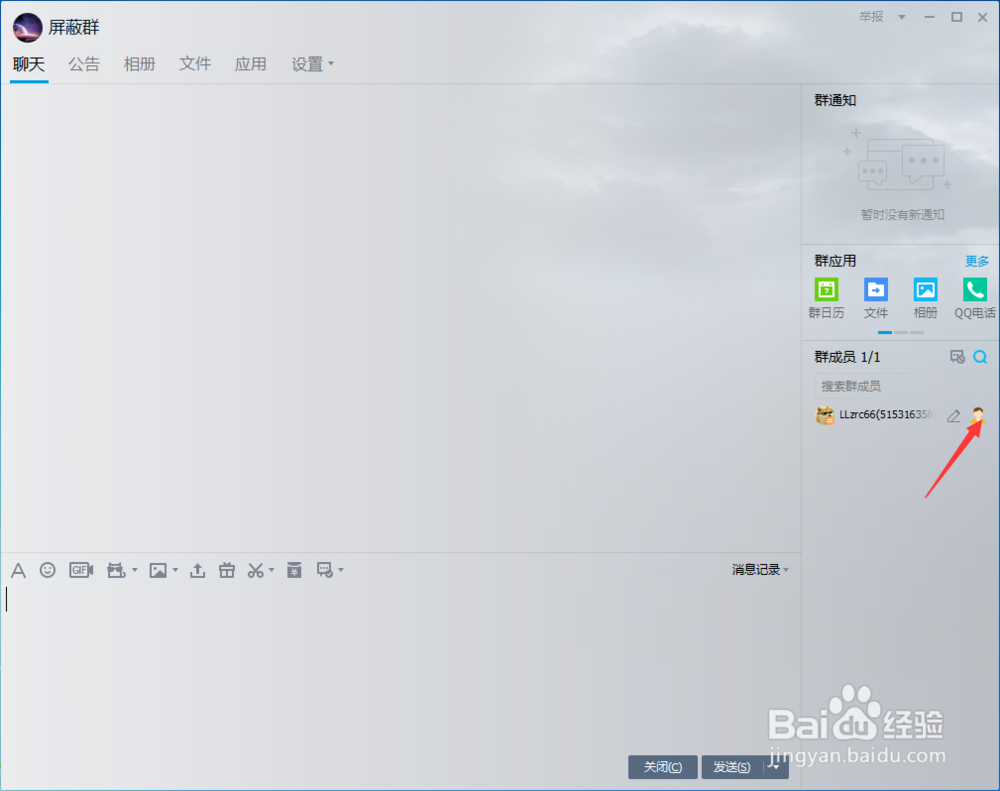Click the blocked-message bubble icon by 群成员
Viewport: 1000px width, 791px height.
(957, 357)
